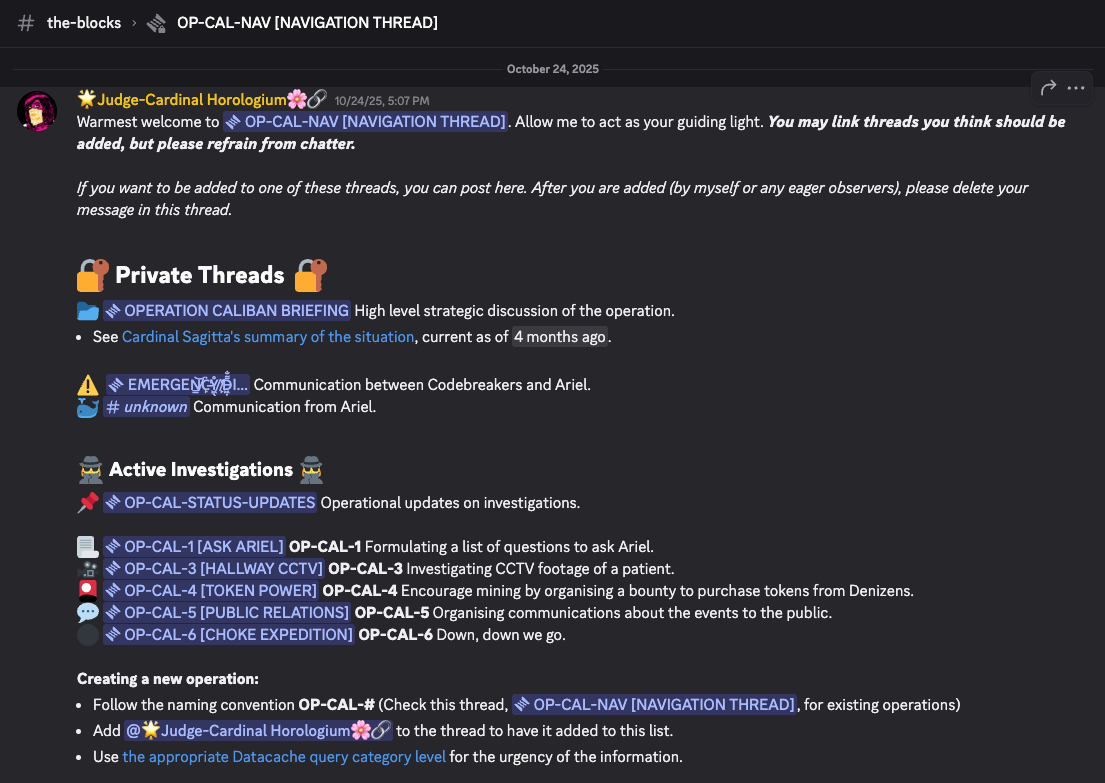Select the OP-CAL-NAV [NAVIGATION THREAD] header title
This screenshot has height=783, width=1105.
[x=307, y=22]
